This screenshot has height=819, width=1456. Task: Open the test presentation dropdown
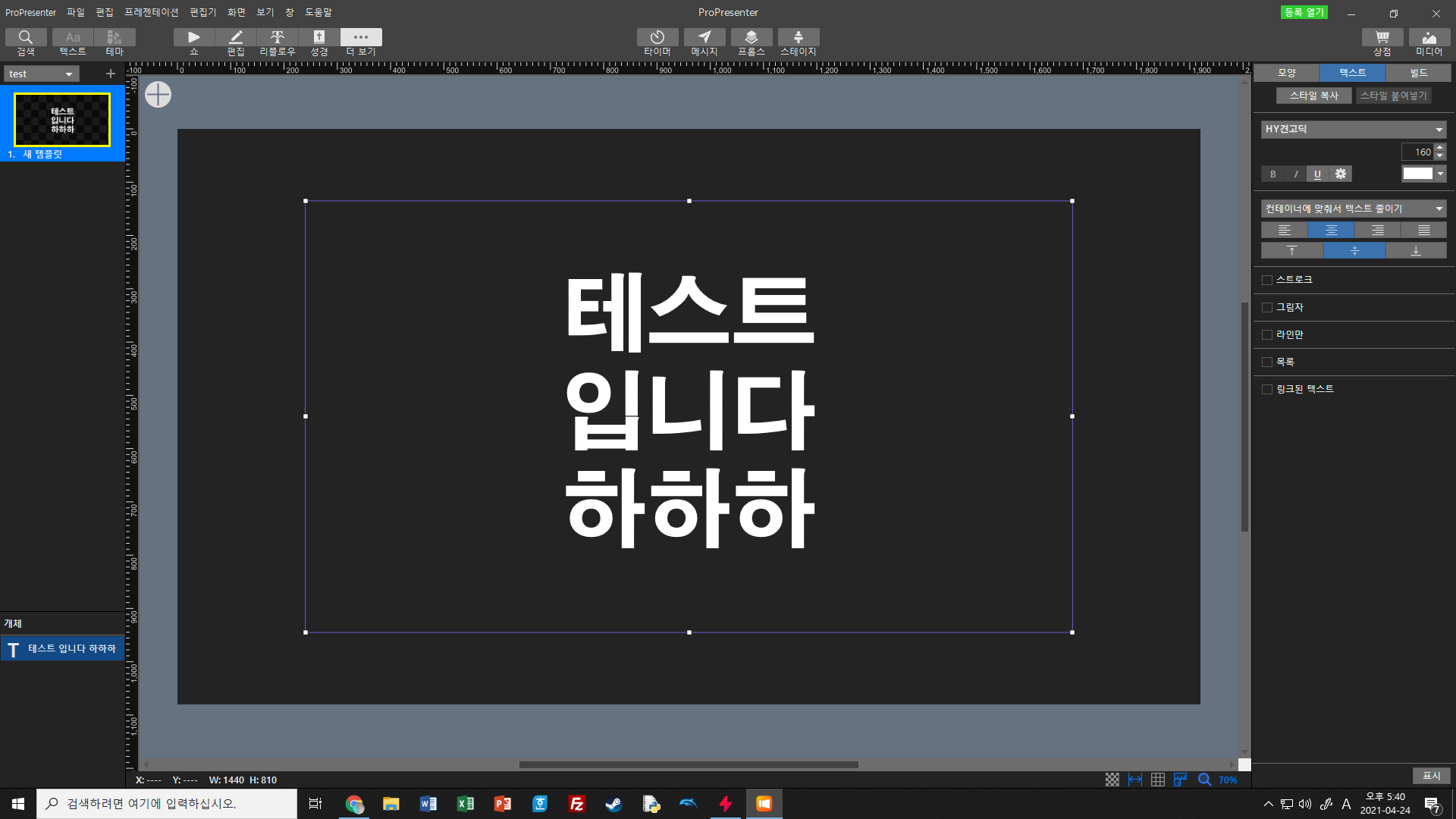pyautogui.click(x=41, y=74)
